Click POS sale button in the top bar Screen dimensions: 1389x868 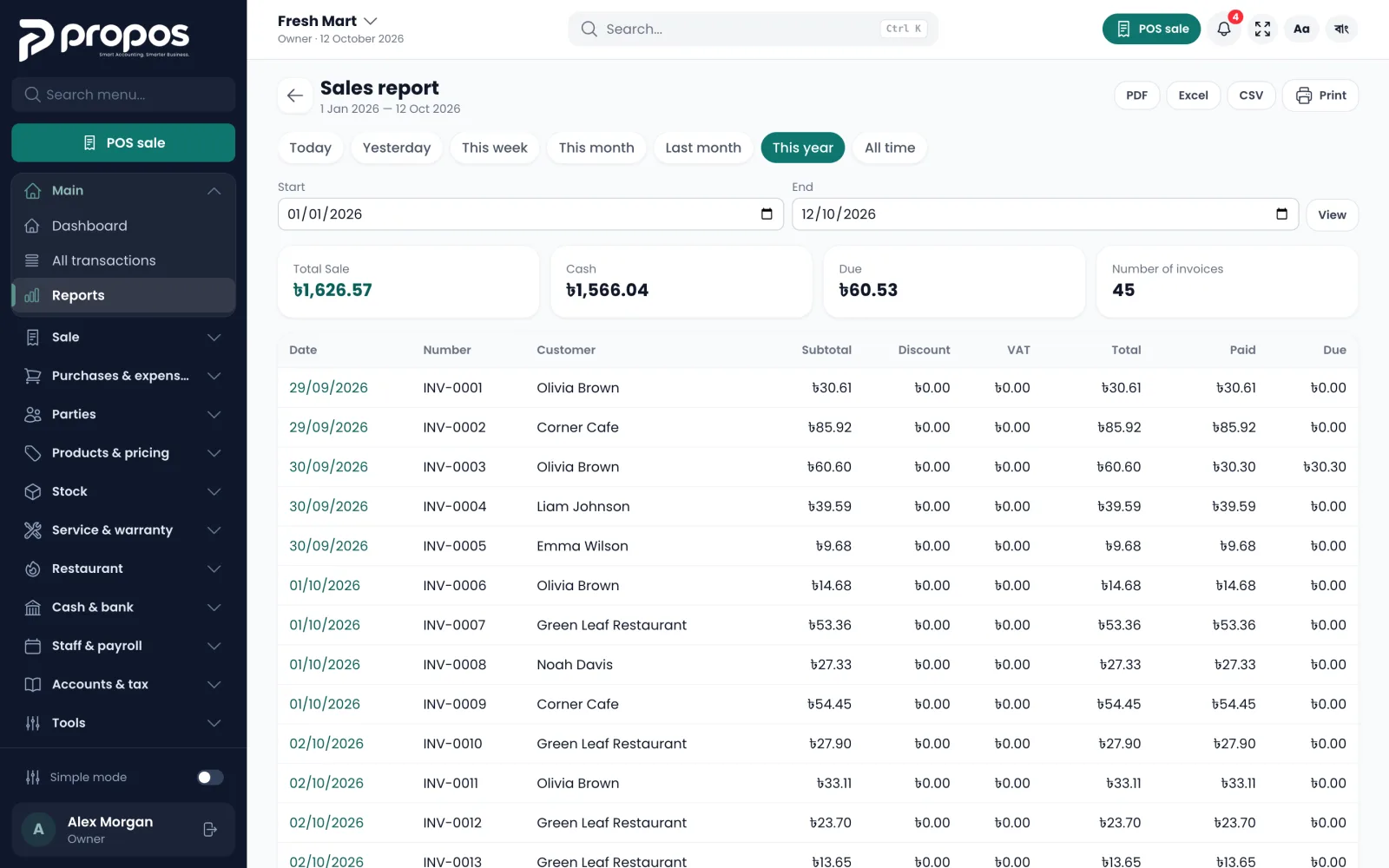pyautogui.click(x=1151, y=29)
